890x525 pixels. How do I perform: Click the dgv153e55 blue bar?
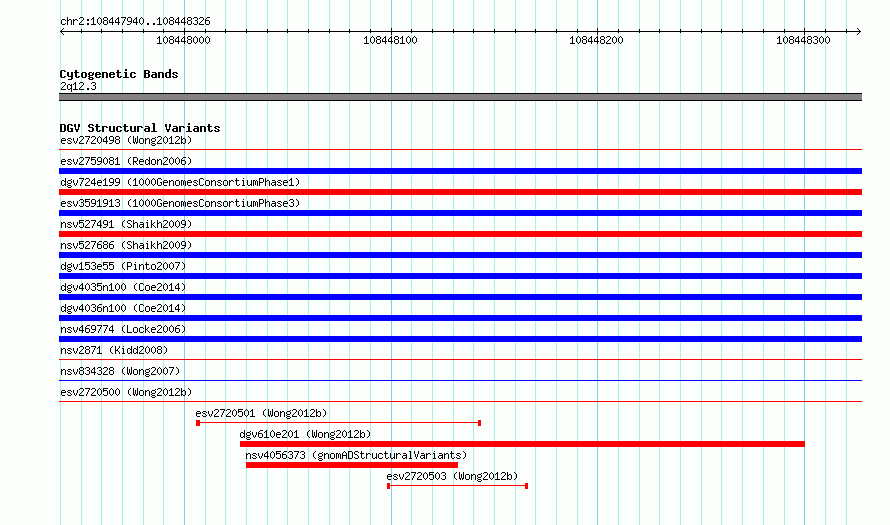(x=460, y=276)
